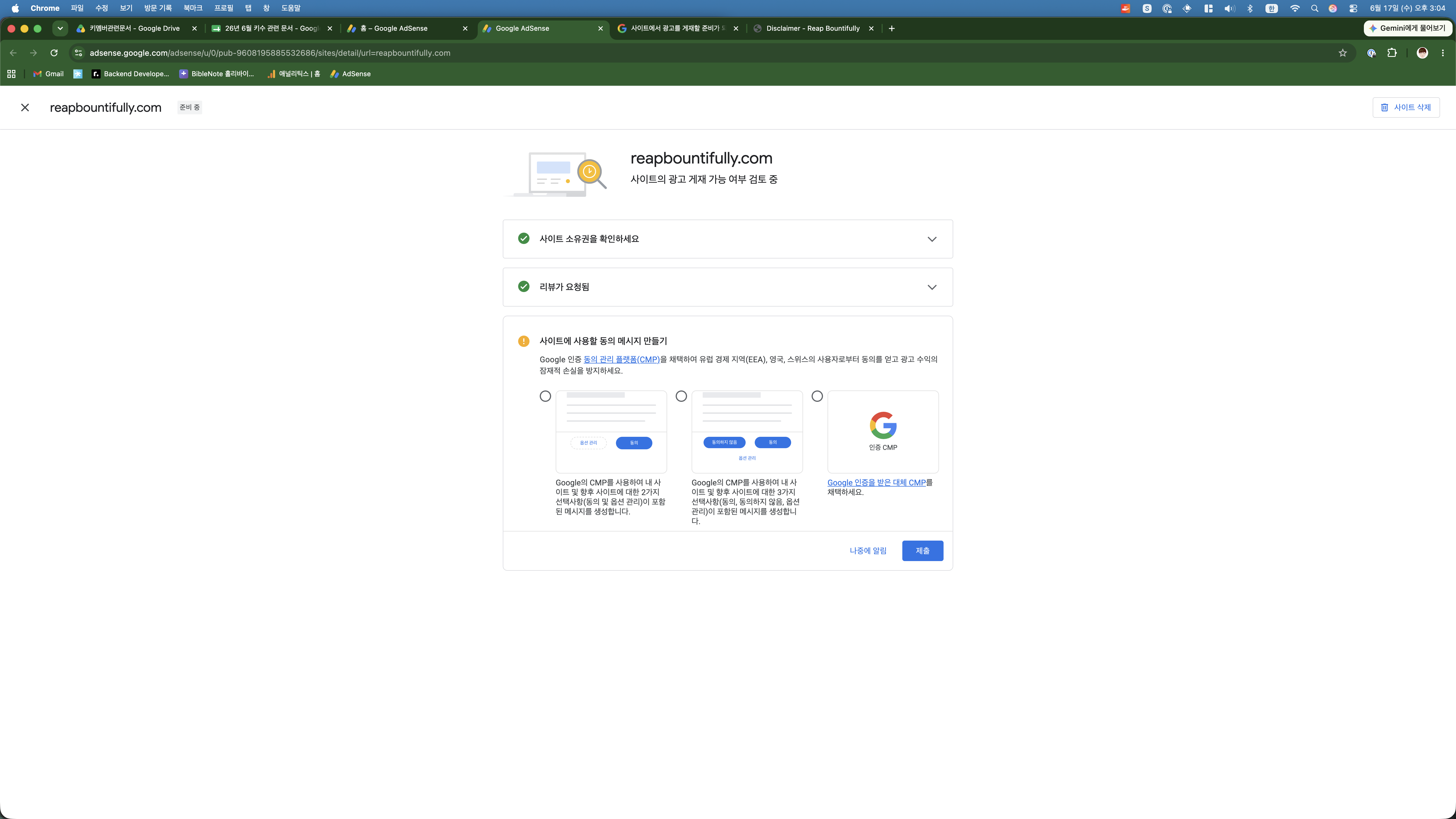Open the Google 인증을 받은 대체 CMP link
The width and height of the screenshot is (1456, 819).
coord(876,483)
